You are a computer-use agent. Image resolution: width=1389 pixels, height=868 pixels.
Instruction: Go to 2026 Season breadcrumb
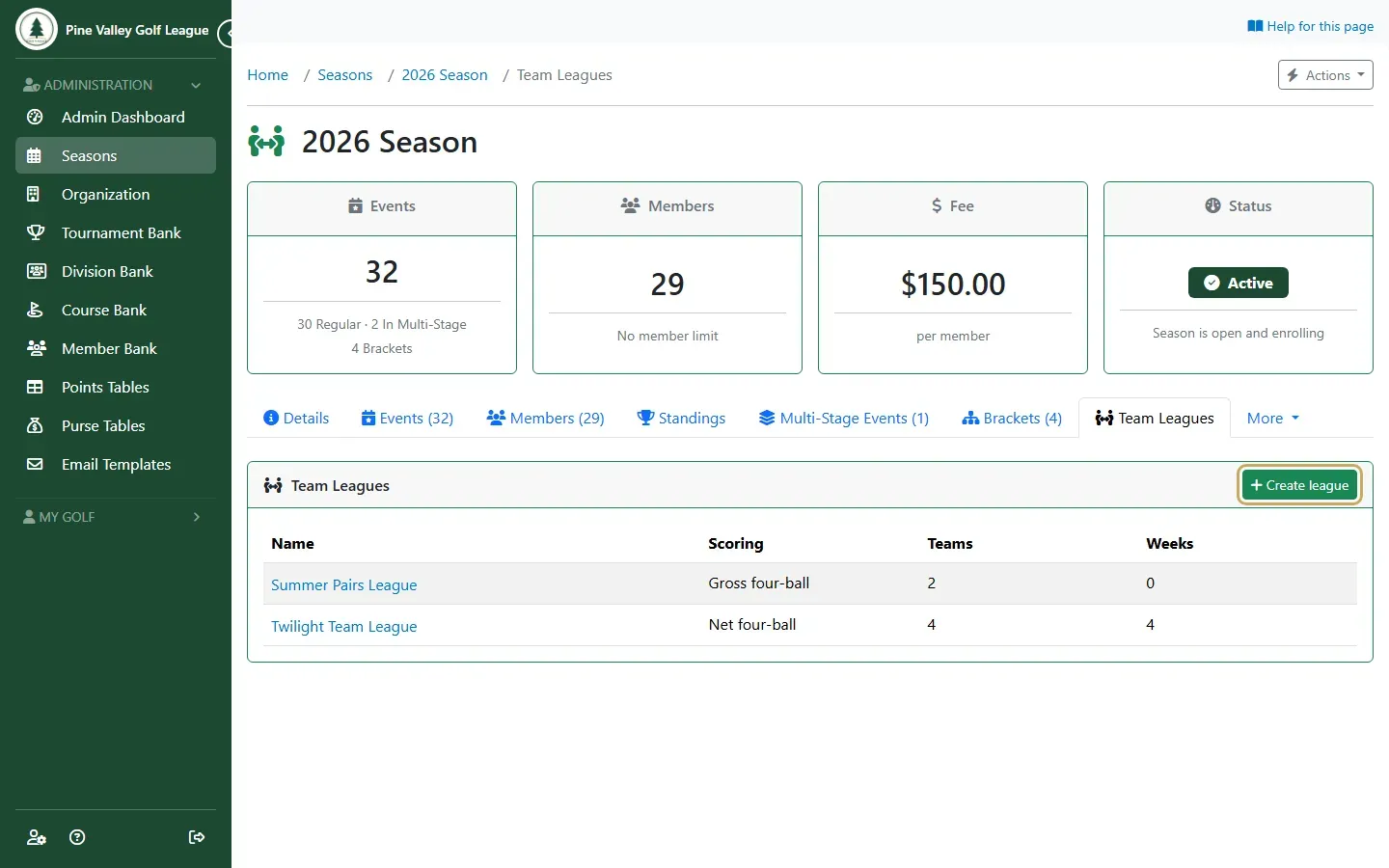pos(445,75)
